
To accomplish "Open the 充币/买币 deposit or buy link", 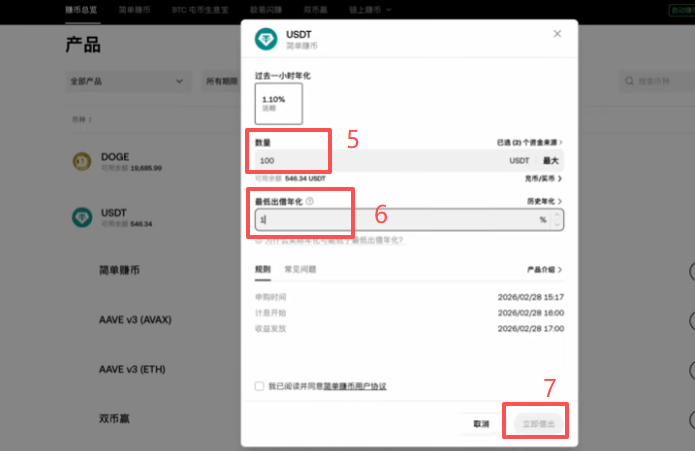I will click(543, 179).
